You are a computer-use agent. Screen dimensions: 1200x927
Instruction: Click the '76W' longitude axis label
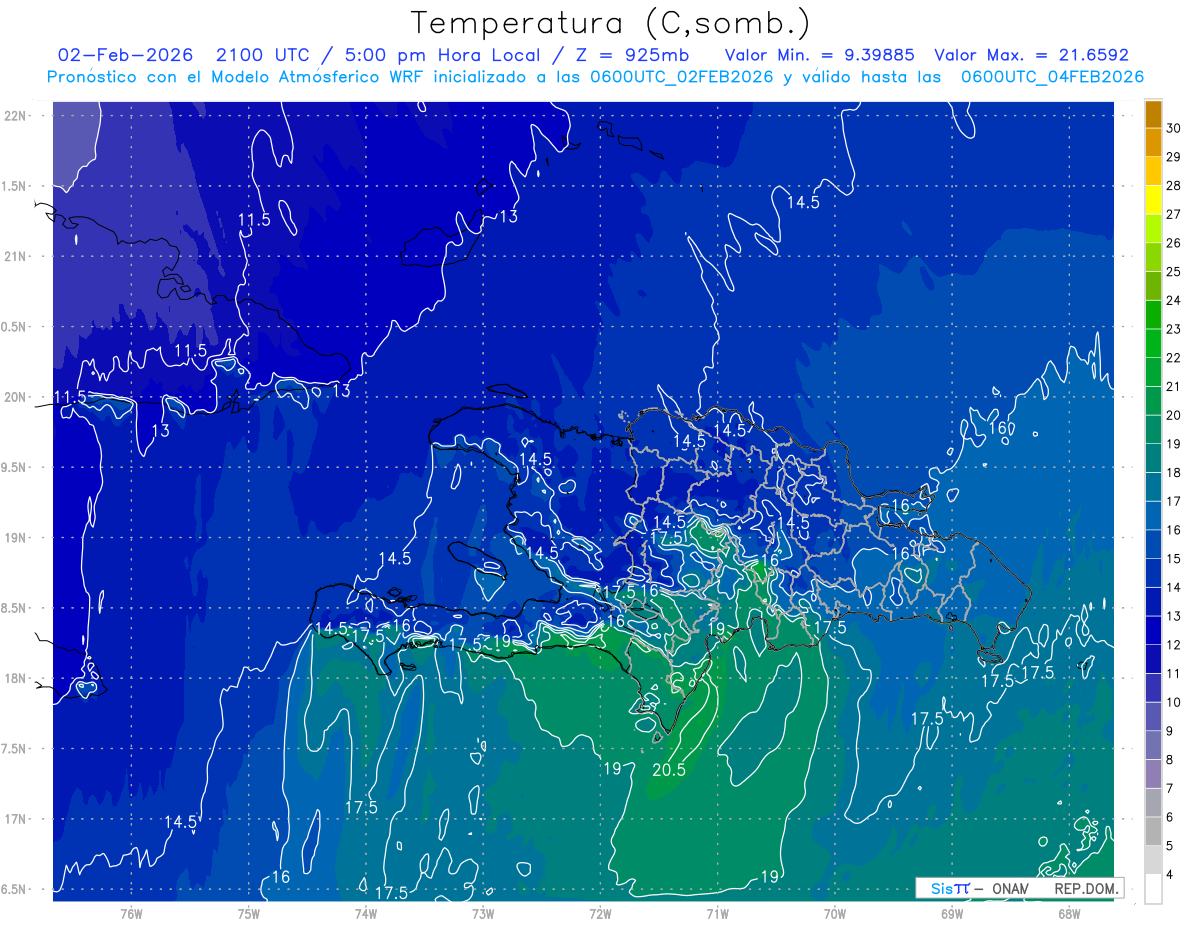click(131, 914)
